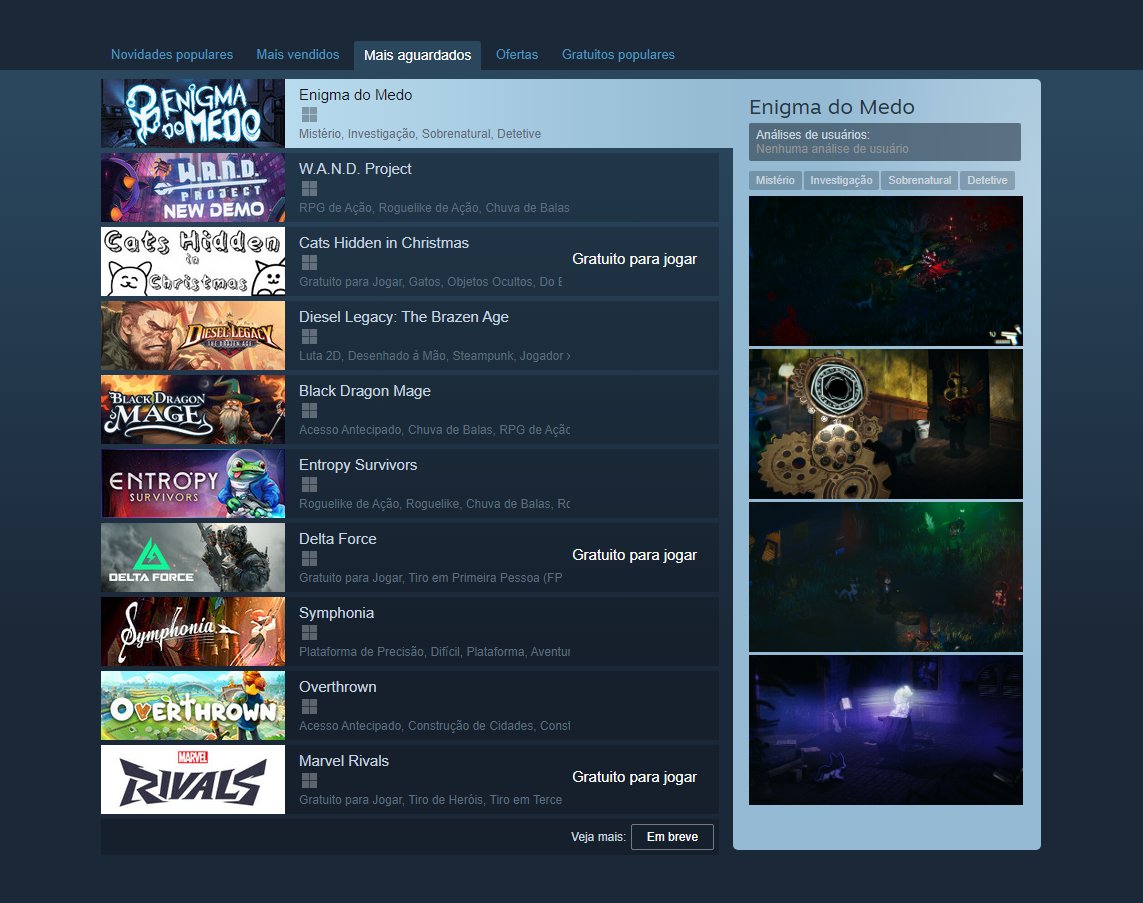The image size is (1143, 903).
Task: Click Gratuito para jogar on Marvel Rivals row
Action: [x=634, y=777]
